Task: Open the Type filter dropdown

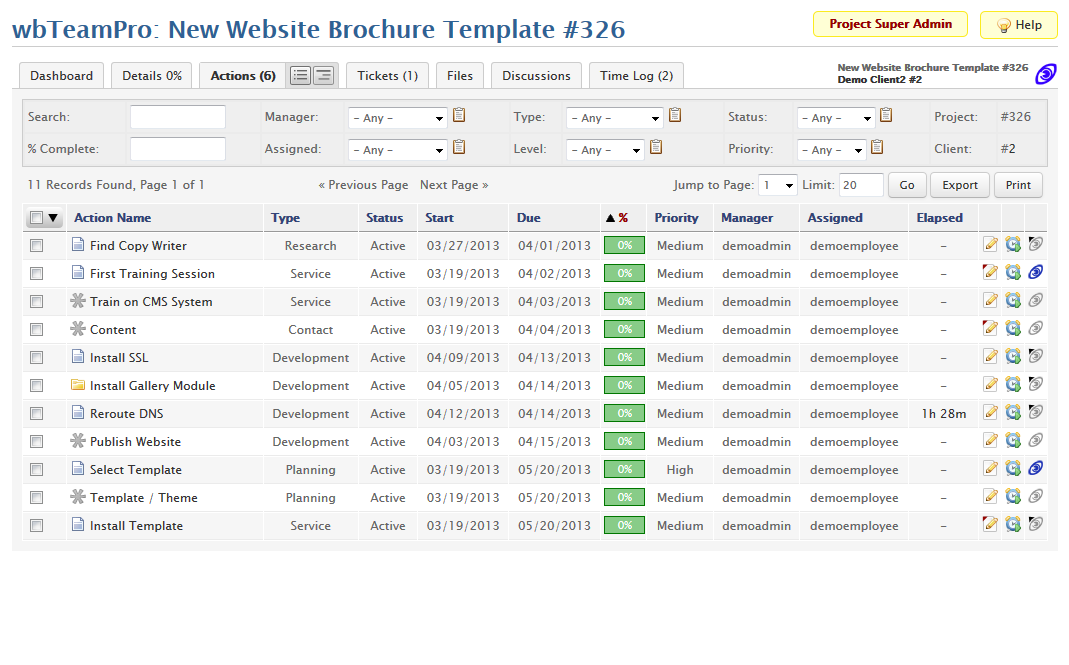Action: [x=614, y=118]
